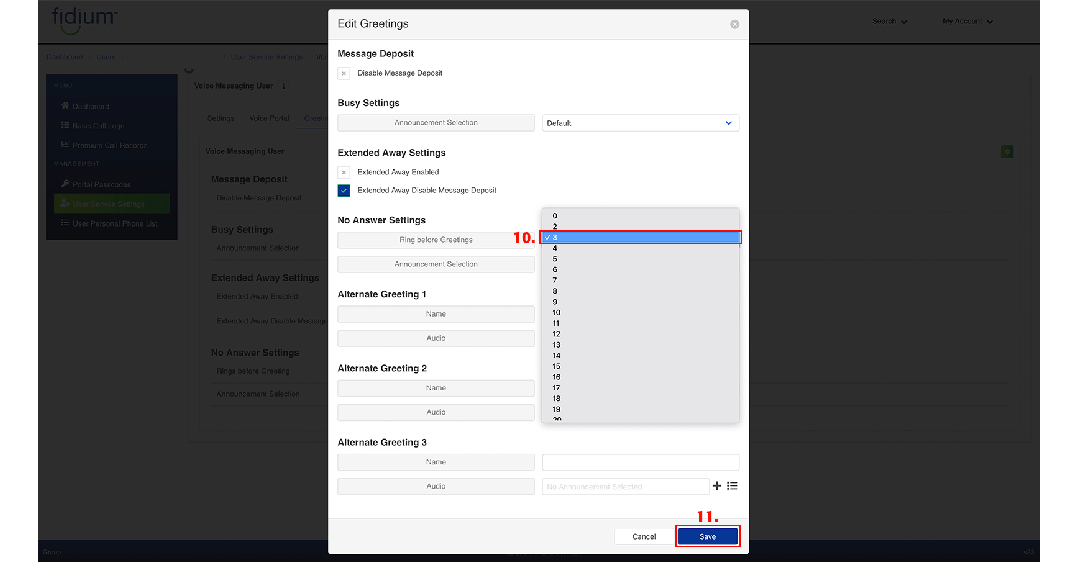The image size is (1077, 562).
Task: Click No Announcement Selected audio field
Action: click(x=624, y=486)
